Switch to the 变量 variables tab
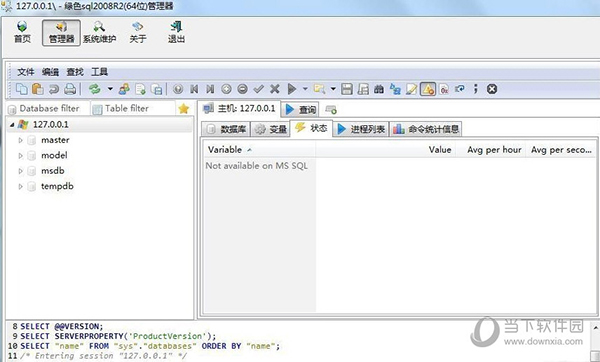 (271, 129)
